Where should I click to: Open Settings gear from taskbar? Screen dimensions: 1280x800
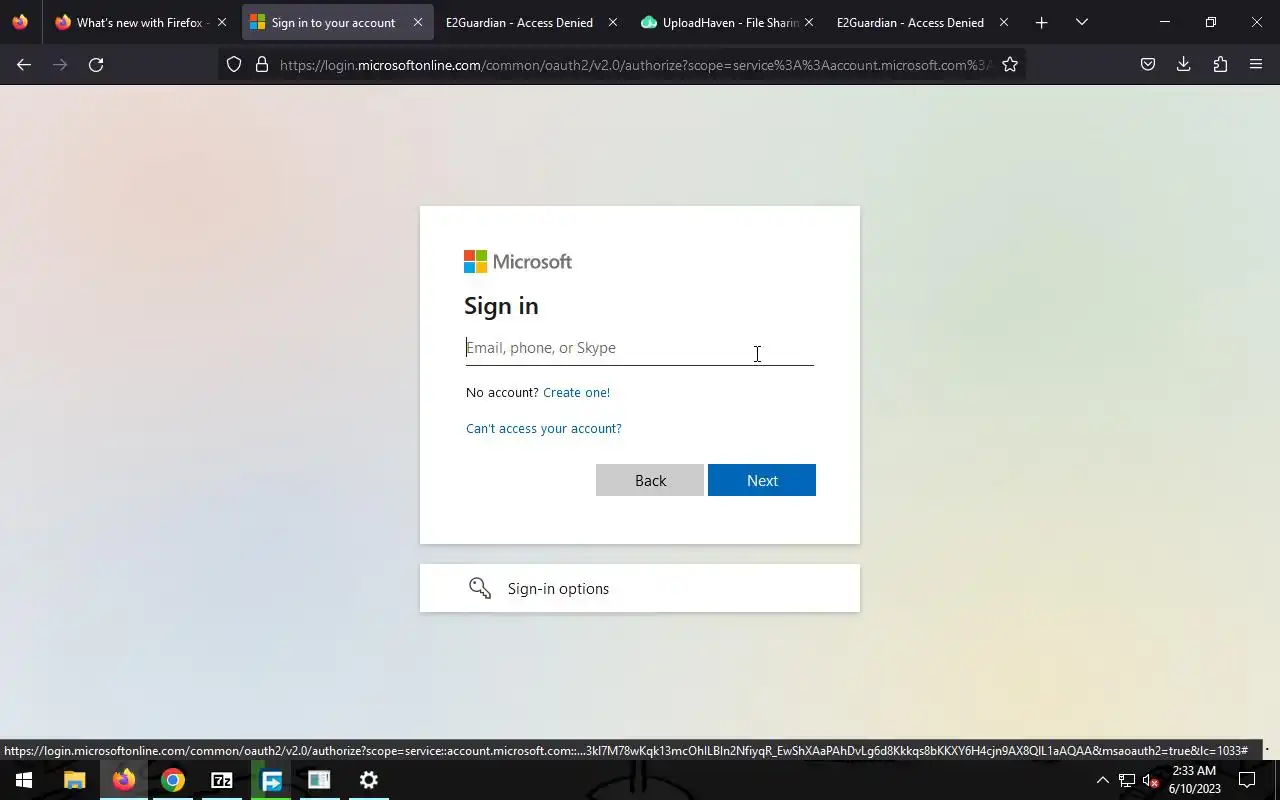tap(369, 780)
